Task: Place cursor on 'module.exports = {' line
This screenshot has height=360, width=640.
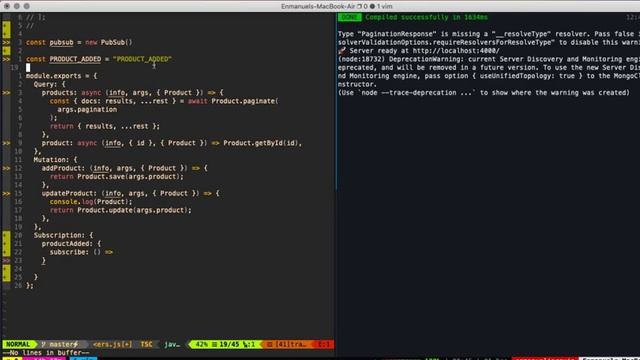Action: (x=62, y=76)
